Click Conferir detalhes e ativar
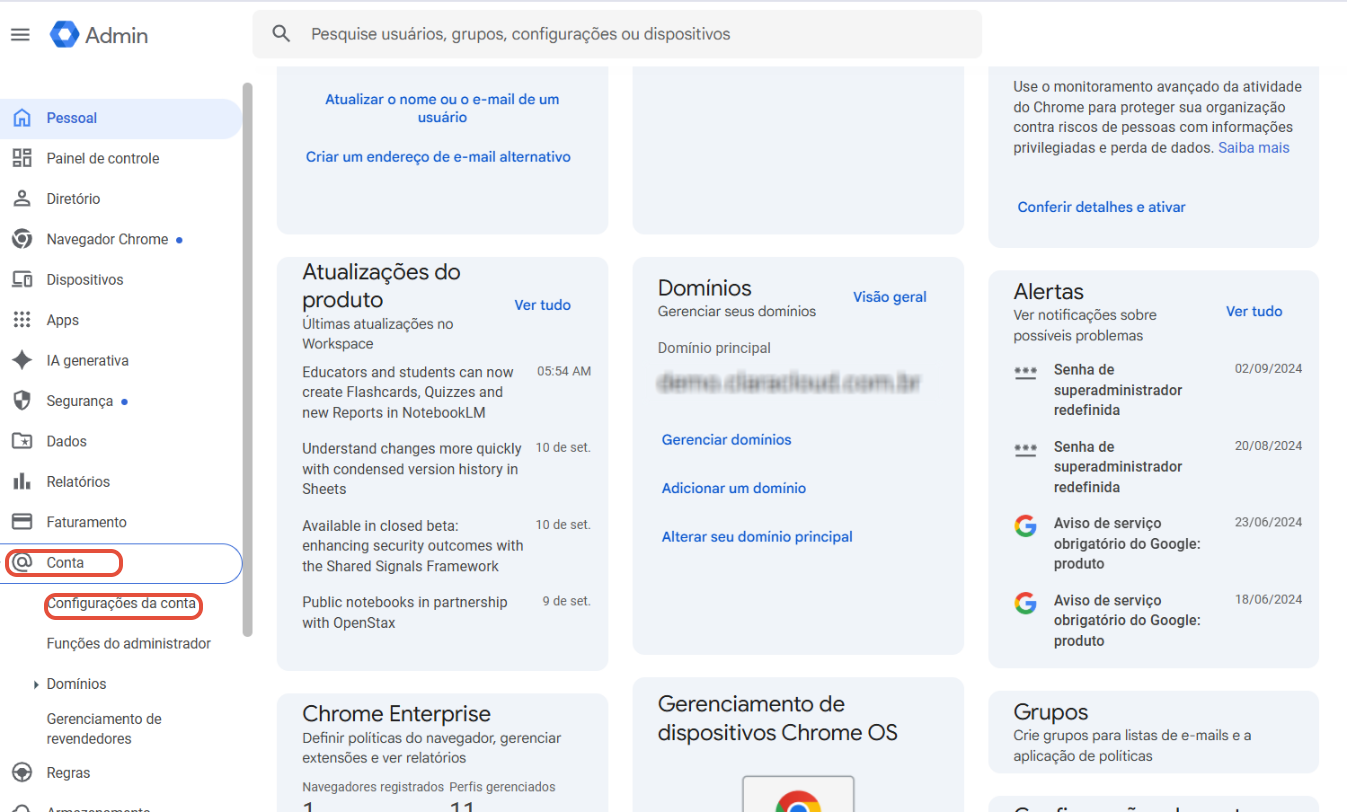The height and width of the screenshot is (812, 1347). [x=1101, y=207]
